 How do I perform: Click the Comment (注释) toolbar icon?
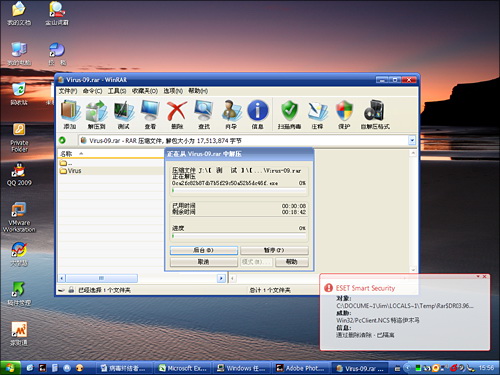317,114
